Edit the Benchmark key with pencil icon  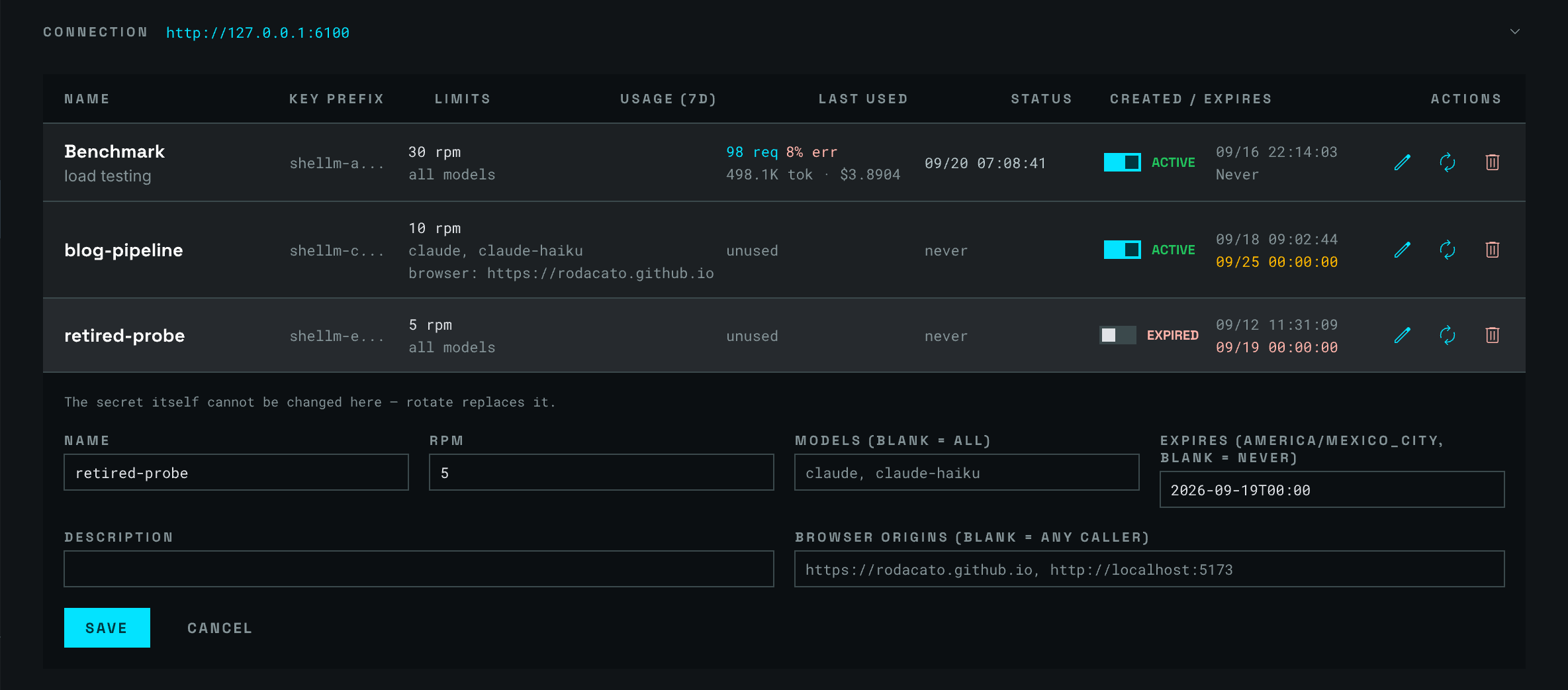(1402, 162)
